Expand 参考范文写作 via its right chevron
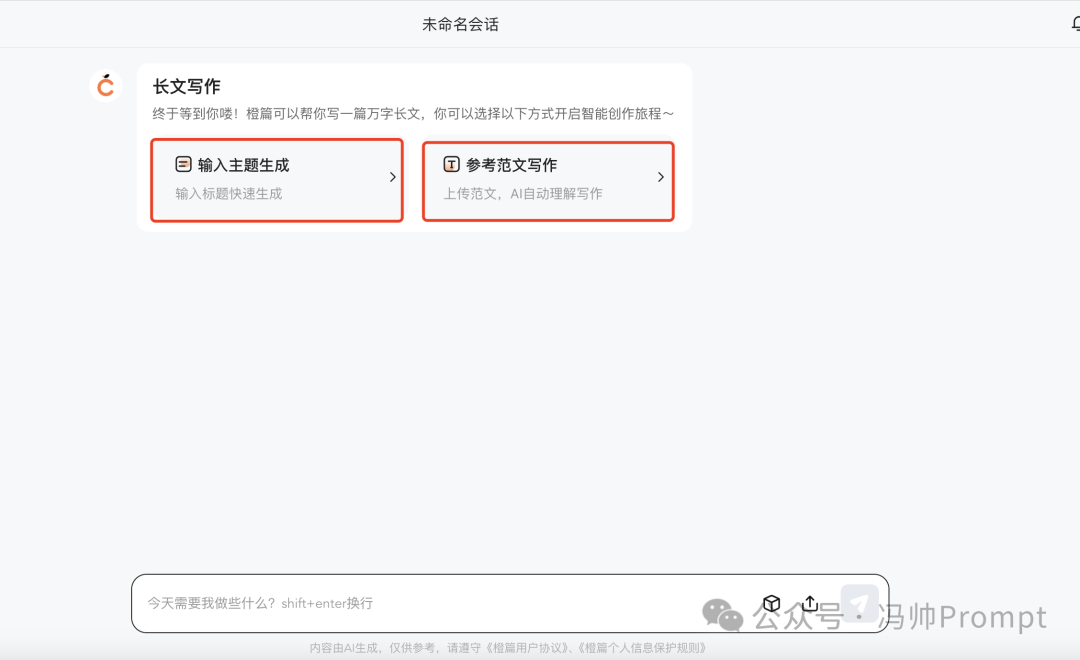 coord(660,176)
